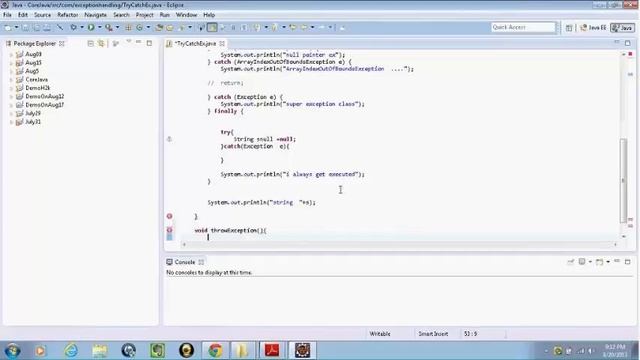Click the error marker beside void throwException

pos(169,230)
